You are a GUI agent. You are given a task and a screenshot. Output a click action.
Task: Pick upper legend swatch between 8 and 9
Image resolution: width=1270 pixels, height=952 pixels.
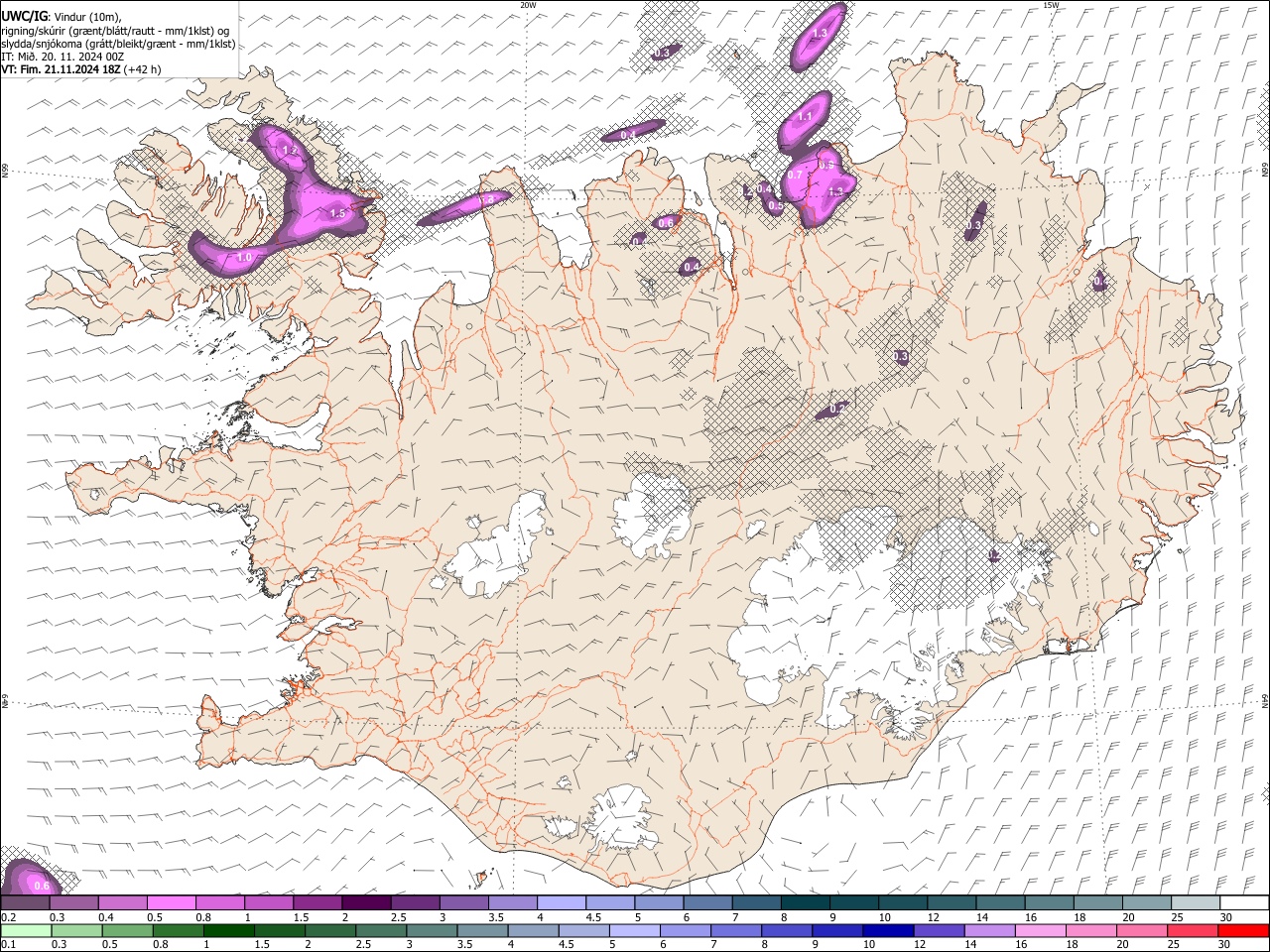tap(806, 903)
